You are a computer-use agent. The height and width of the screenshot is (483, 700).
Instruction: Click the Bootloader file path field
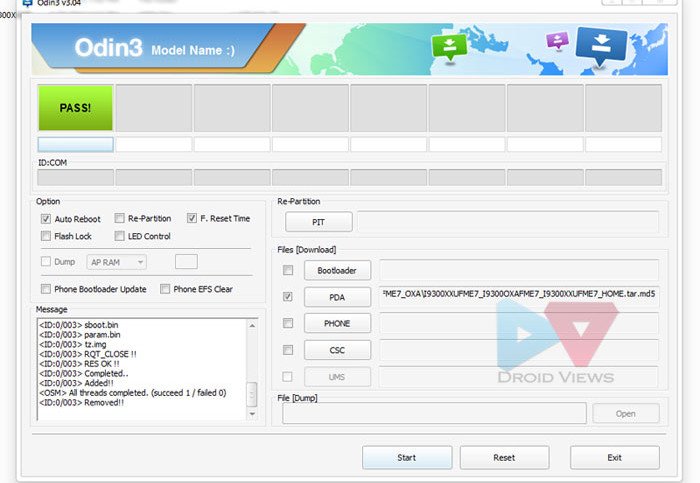point(519,270)
